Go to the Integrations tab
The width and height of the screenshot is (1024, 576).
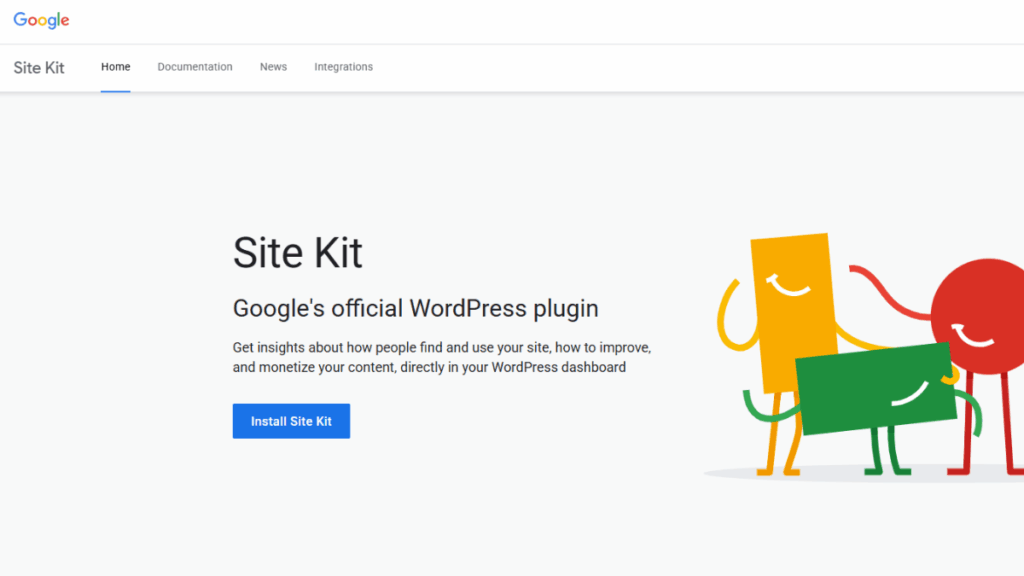click(x=343, y=67)
